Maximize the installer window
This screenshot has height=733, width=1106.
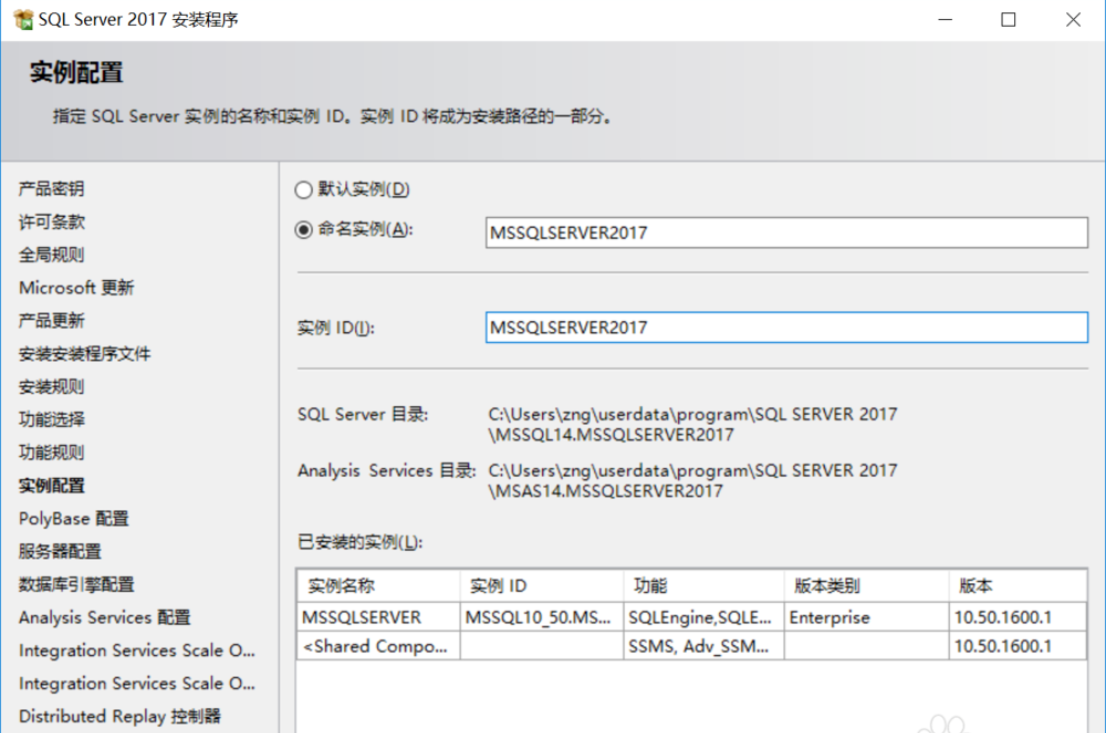1008,20
